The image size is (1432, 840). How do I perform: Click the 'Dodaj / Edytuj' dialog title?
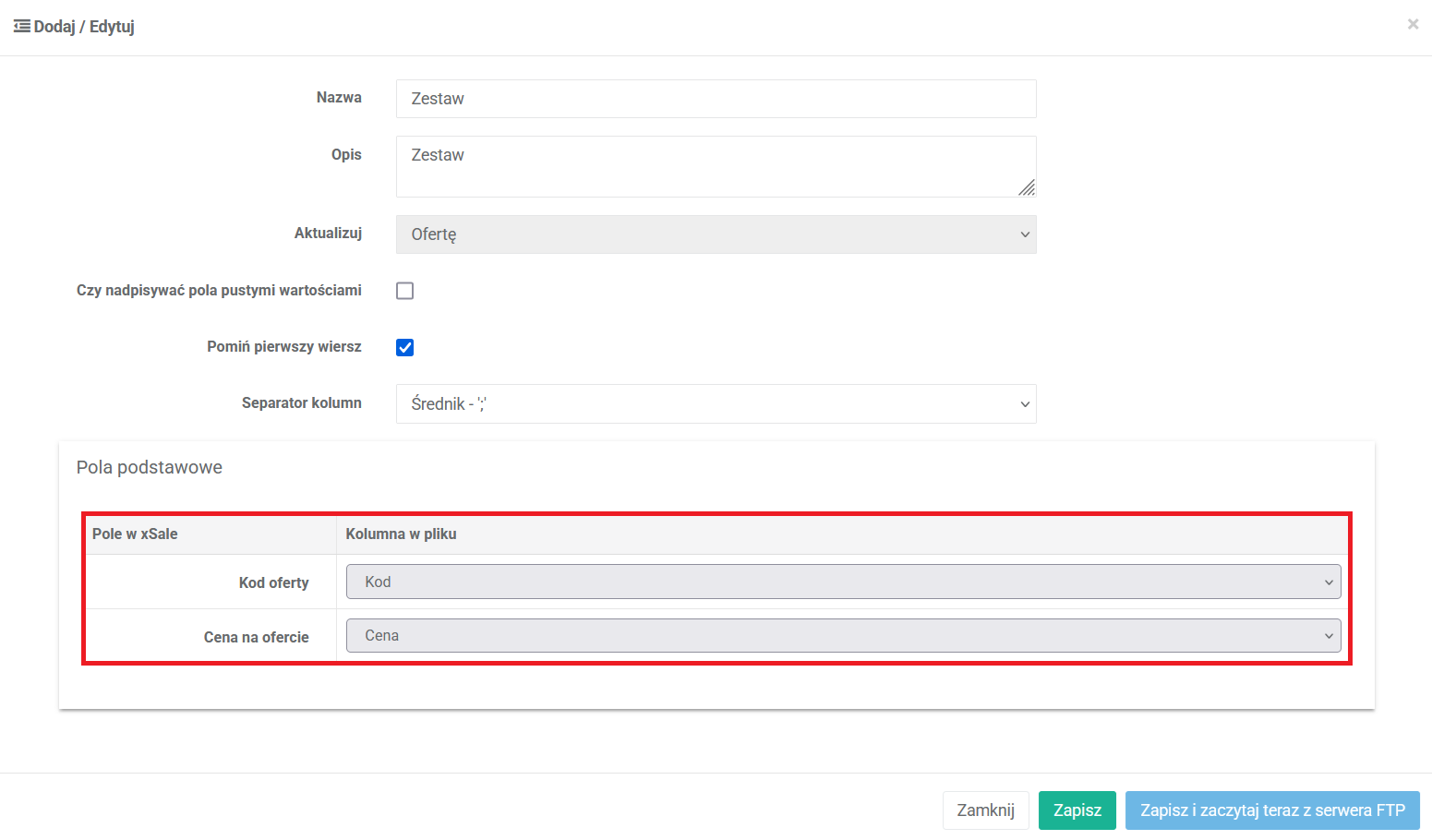[84, 27]
